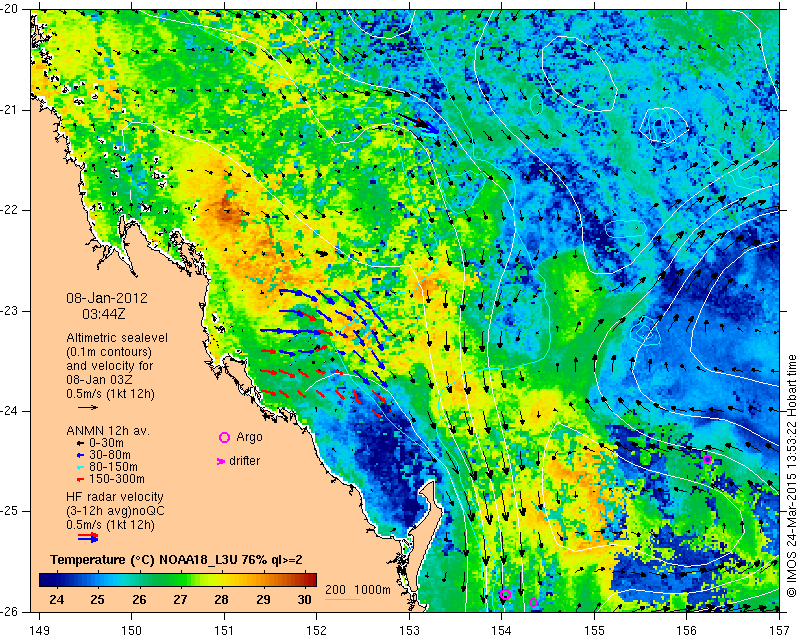
Task: Click the 'ANMN 12h av.' heading
Action: coord(108,430)
